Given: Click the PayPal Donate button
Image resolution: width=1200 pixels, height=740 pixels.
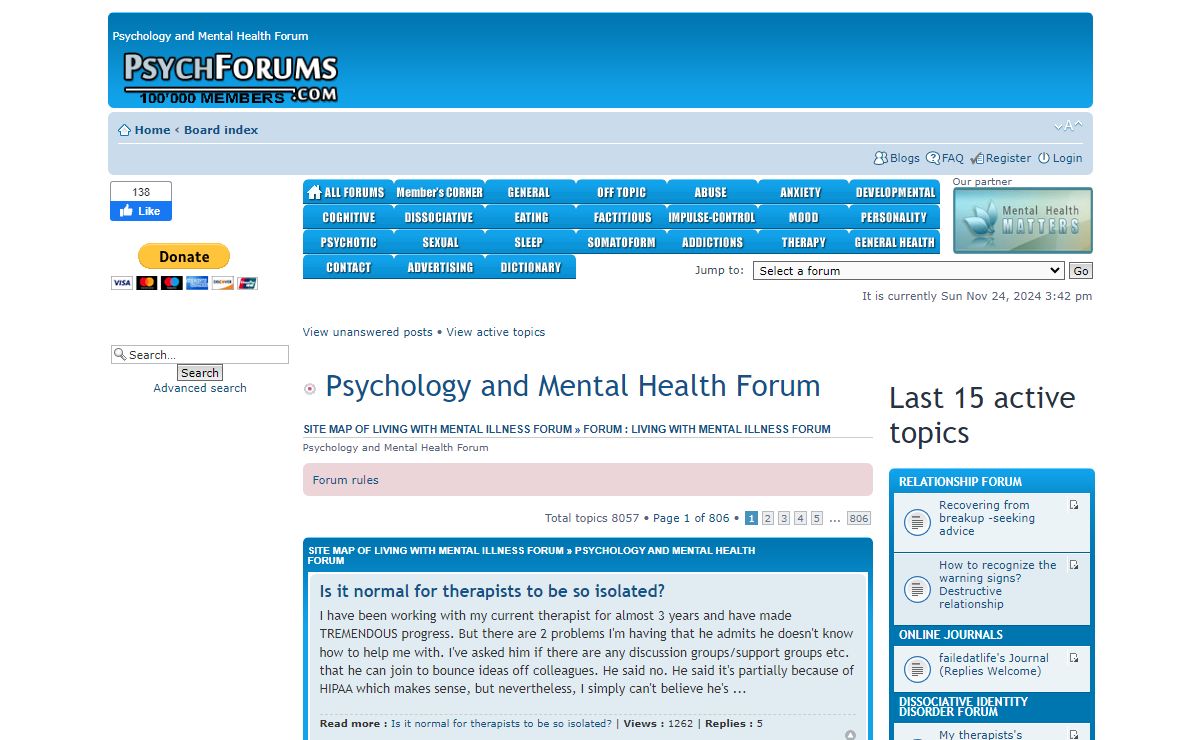Looking at the screenshot, I should 184,257.
